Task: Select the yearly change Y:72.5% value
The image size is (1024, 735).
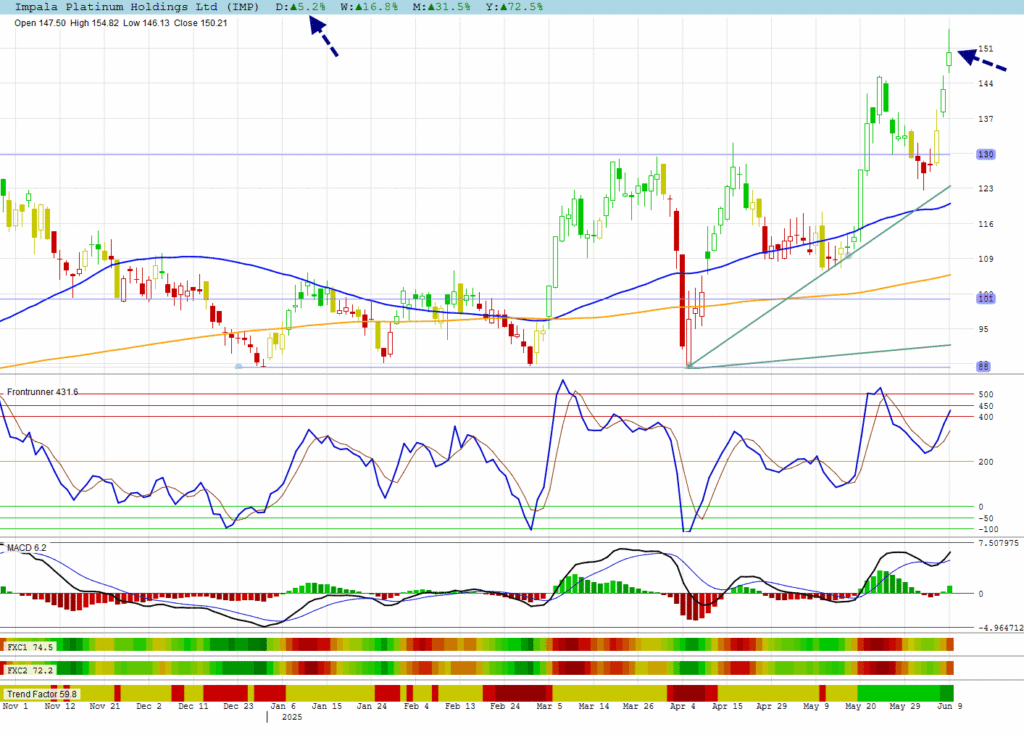Action: (514, 7)
